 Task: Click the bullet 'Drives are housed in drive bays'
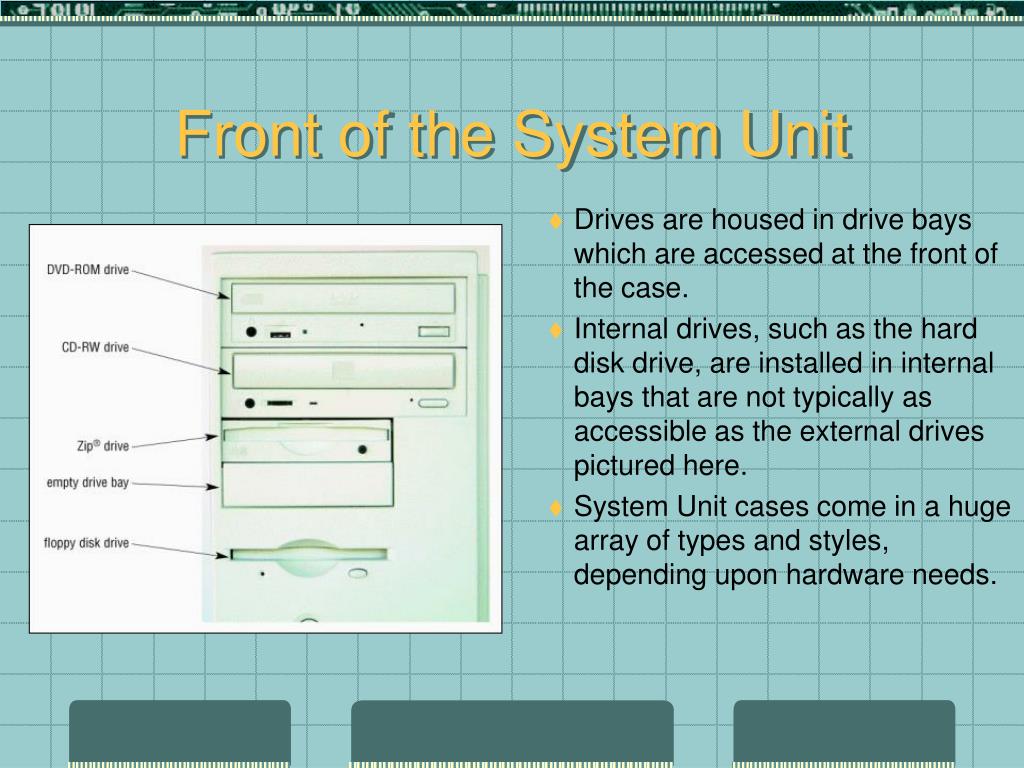pos(785,253)
